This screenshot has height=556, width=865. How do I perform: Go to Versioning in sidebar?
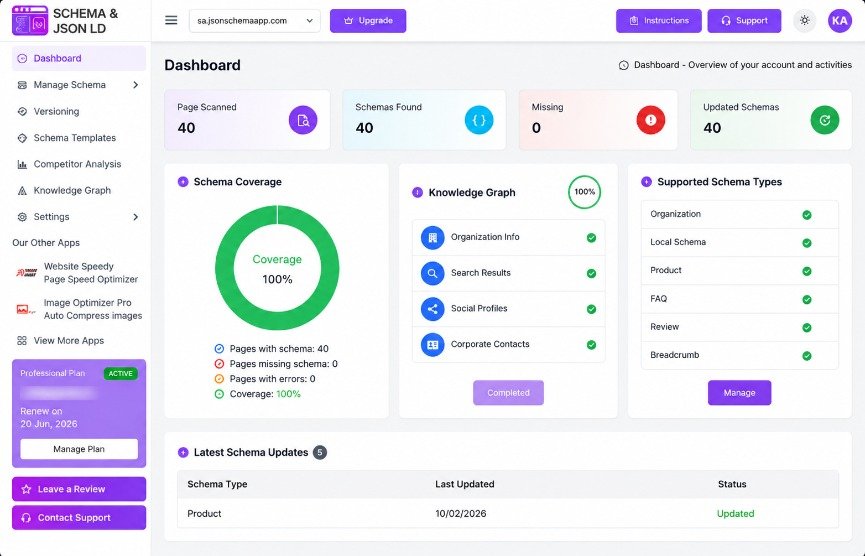pyautogui.click(x=79, y=111)
